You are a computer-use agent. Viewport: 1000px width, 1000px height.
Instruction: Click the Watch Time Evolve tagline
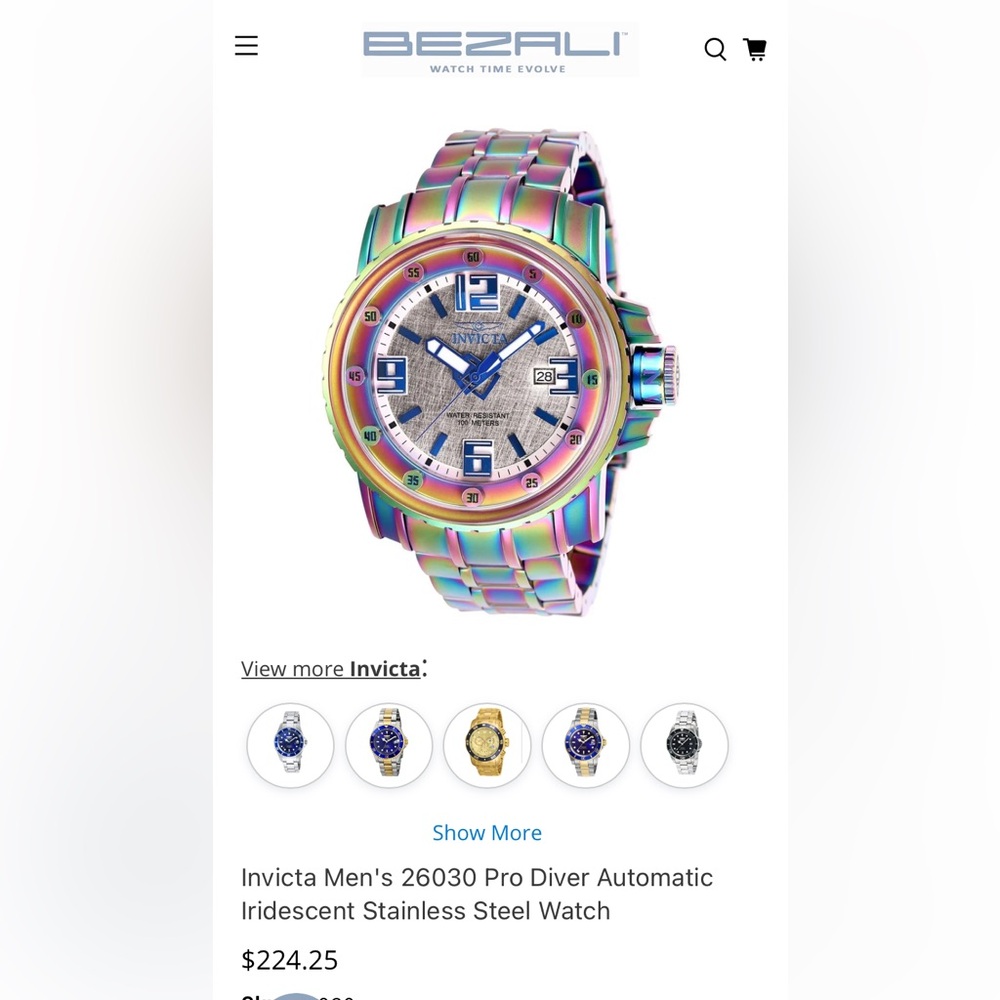click(497, 68)
